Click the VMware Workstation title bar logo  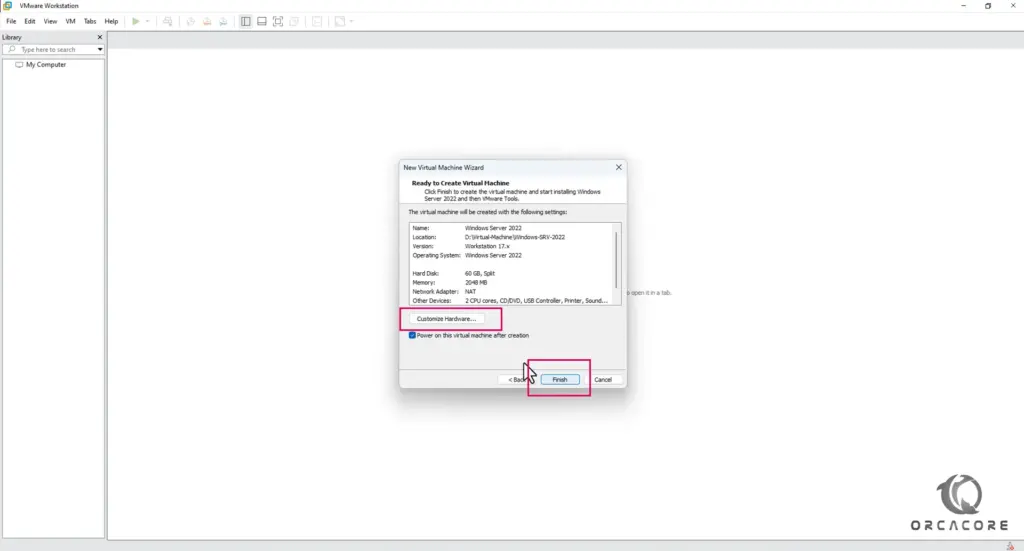(x=7, y=5)
